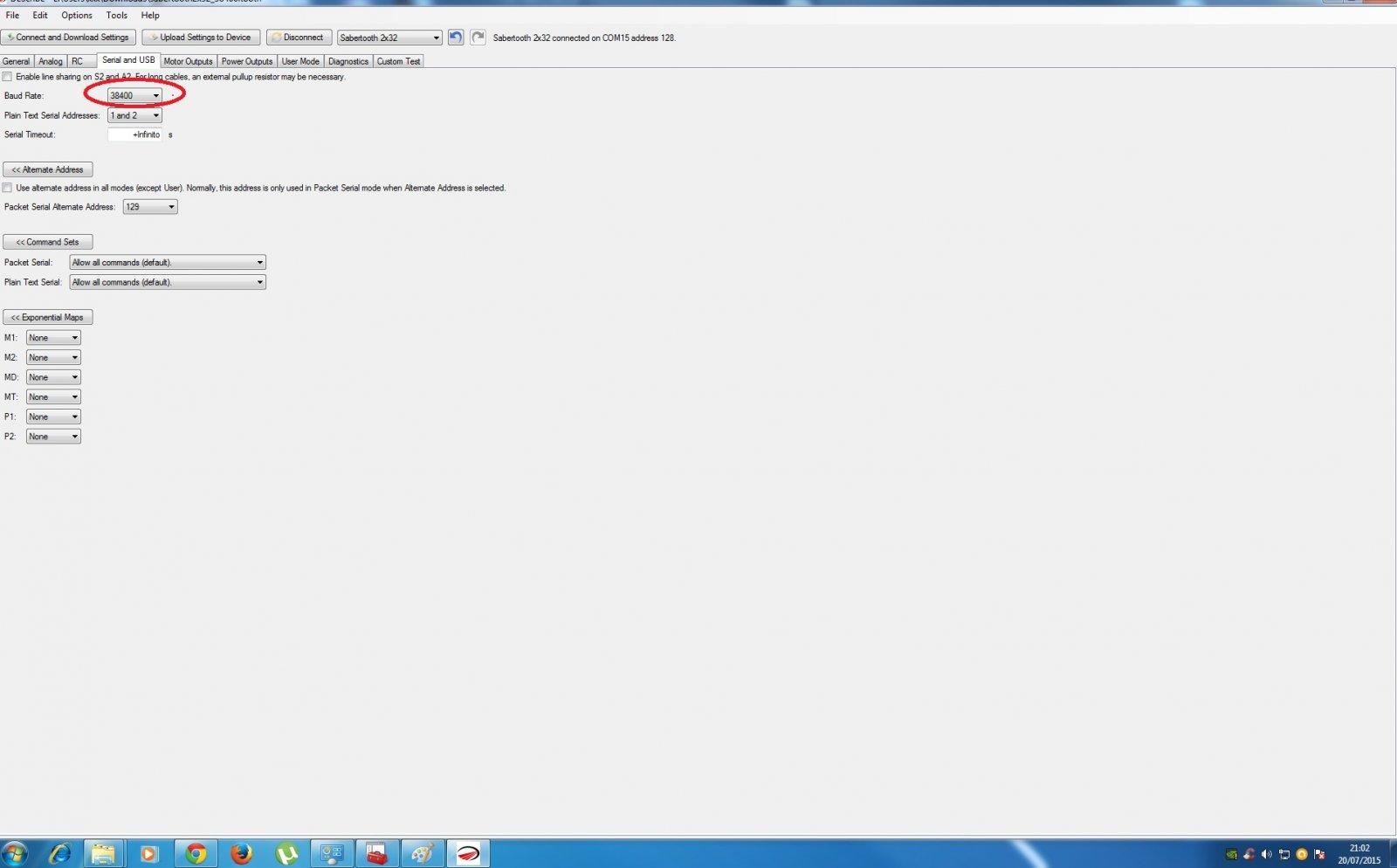Open the Packet Serial command set dropdown
Viewport: 1397px width, 868px height.
click(168, 262)
